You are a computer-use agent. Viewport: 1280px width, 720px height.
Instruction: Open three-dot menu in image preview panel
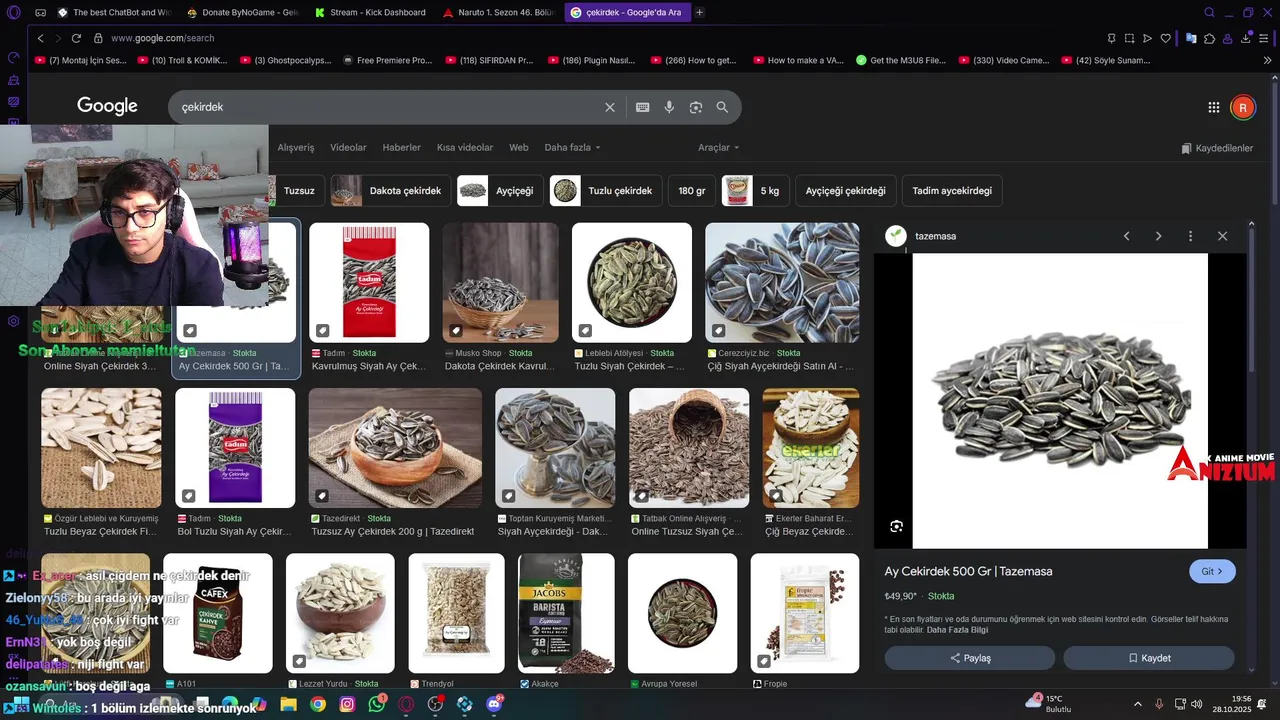pos(1190,236)
